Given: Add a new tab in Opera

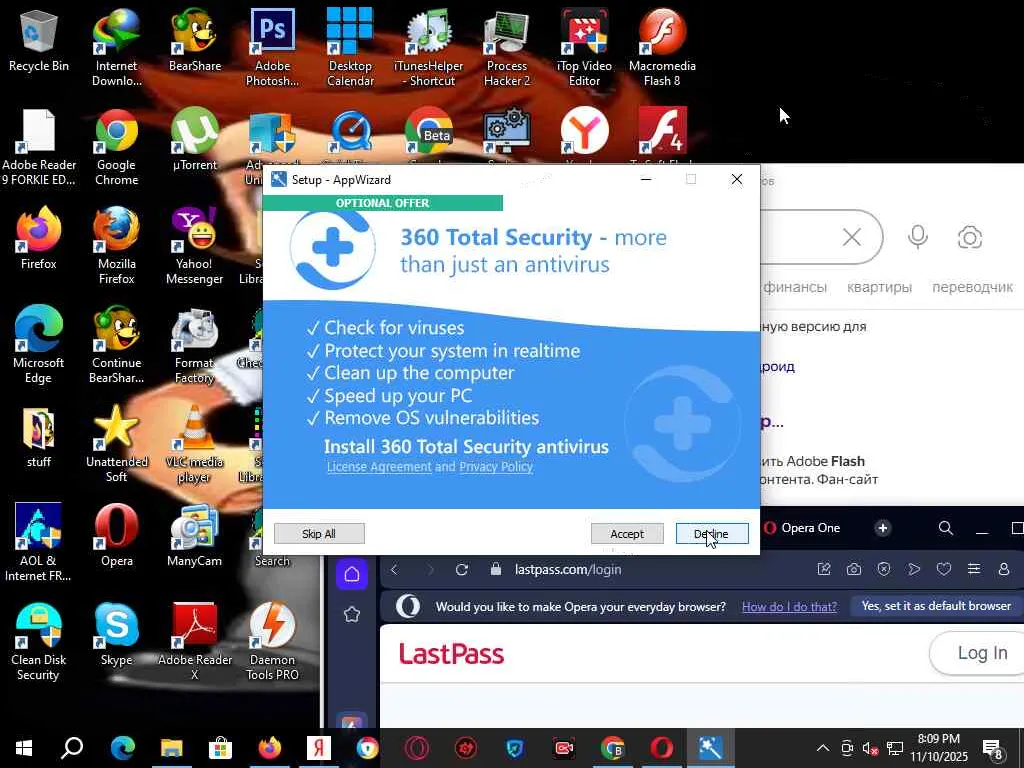Looking at the screenshot, I should click(882, 528).
